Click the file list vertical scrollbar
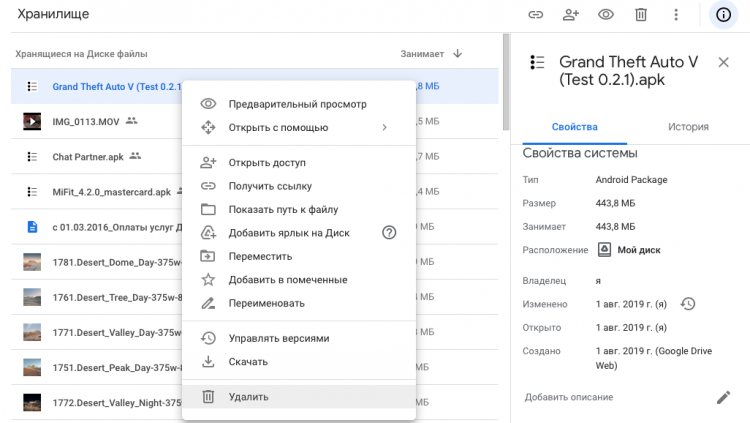This screenshot has width=750, height=423. (x=506, y=82)
